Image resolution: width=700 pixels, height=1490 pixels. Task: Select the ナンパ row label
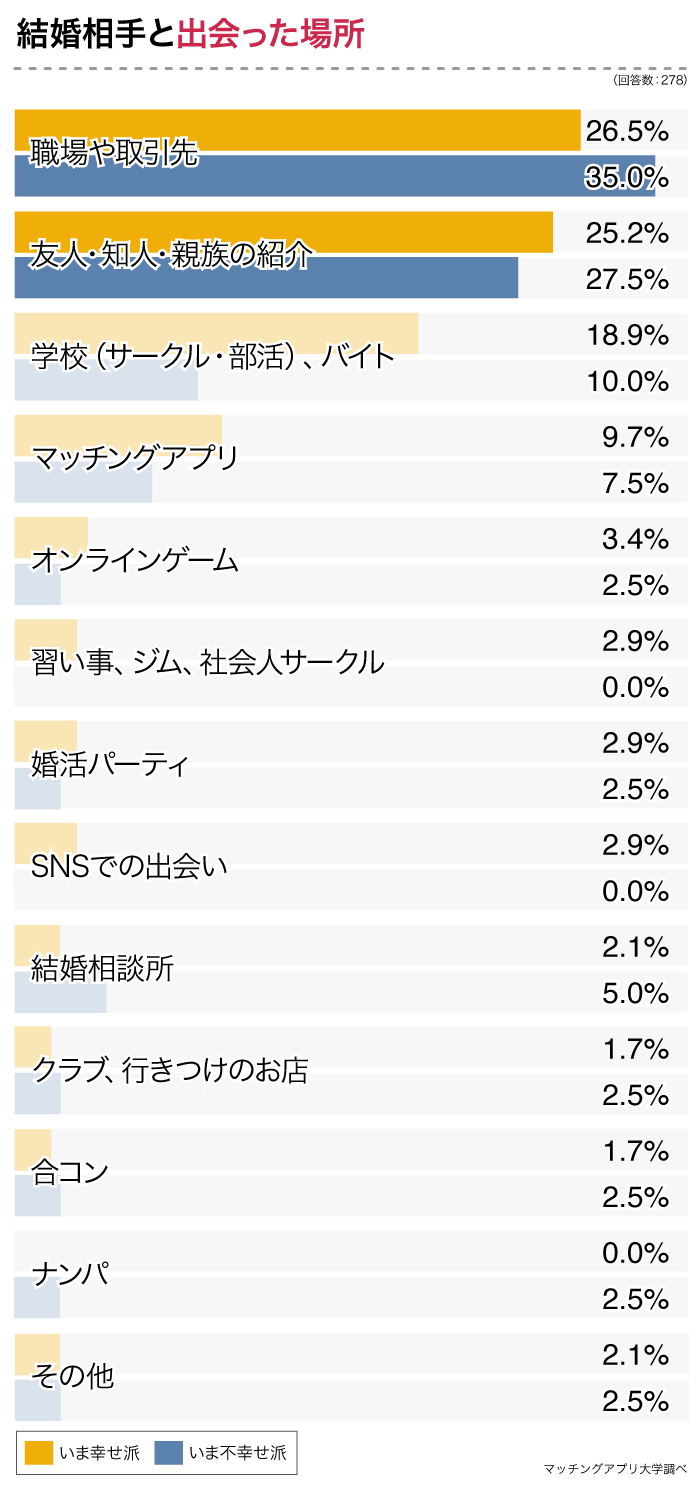click(x=70, y=1275)
